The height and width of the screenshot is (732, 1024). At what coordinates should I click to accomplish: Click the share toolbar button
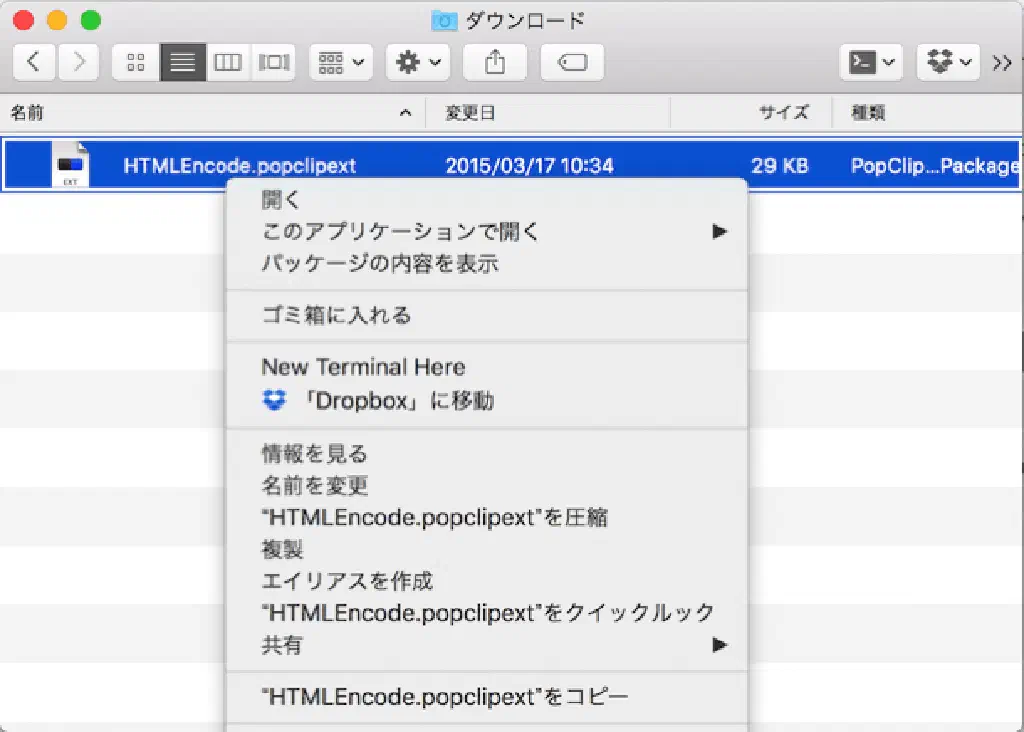pyautogui.click(x=494, y=62)
